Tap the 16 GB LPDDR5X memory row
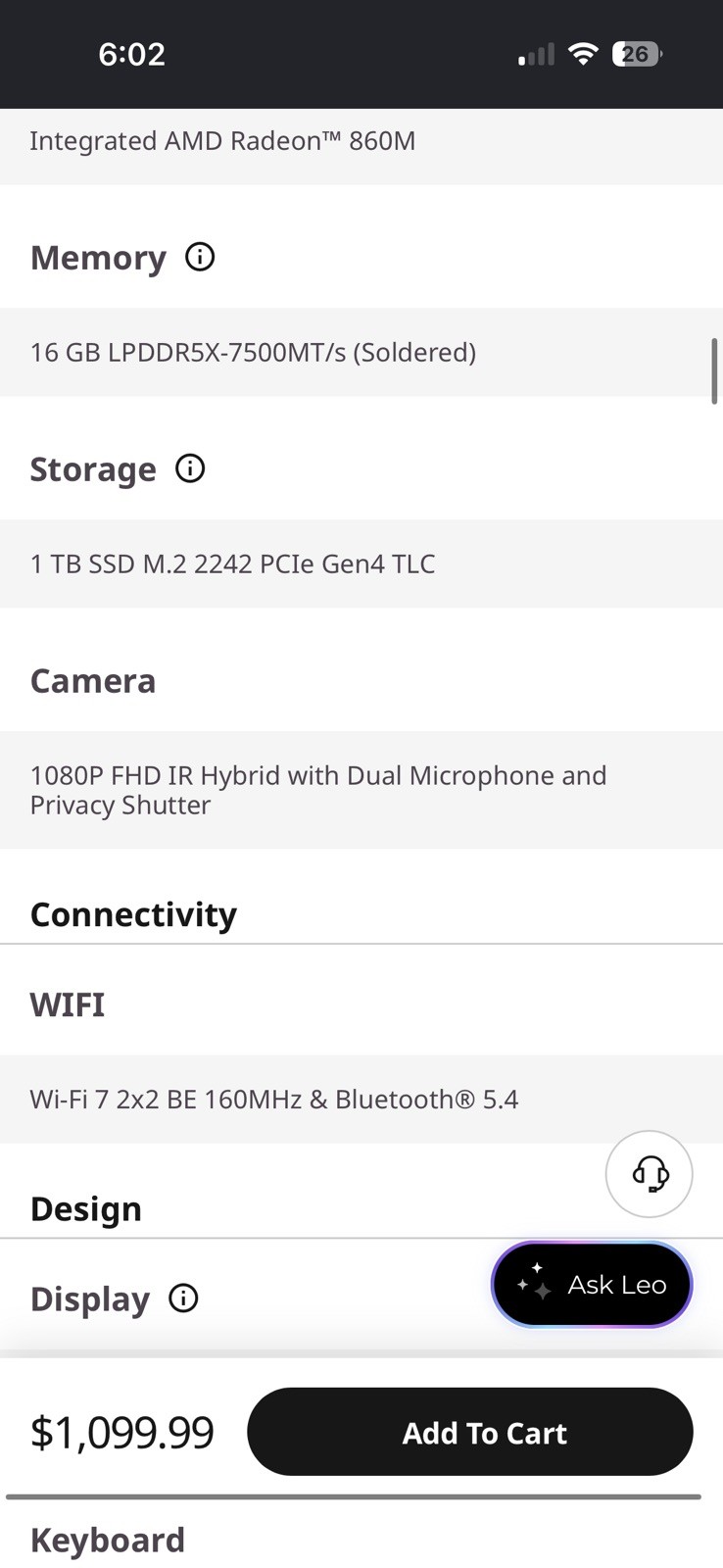Viewport: 723px width, 1568px height. 361,352
